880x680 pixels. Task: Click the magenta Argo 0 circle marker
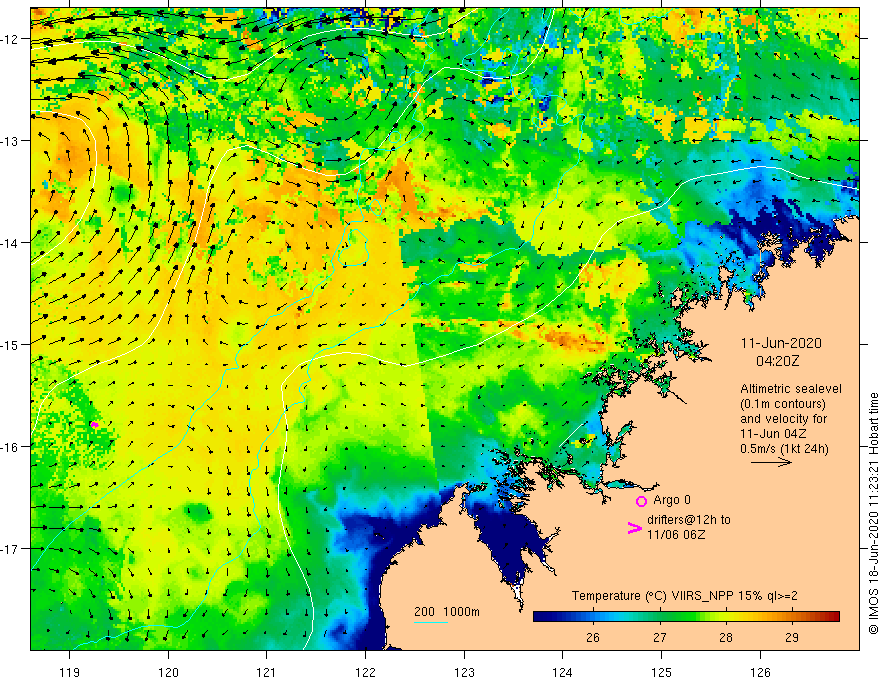pyautogui.click(x=641, y=501)
